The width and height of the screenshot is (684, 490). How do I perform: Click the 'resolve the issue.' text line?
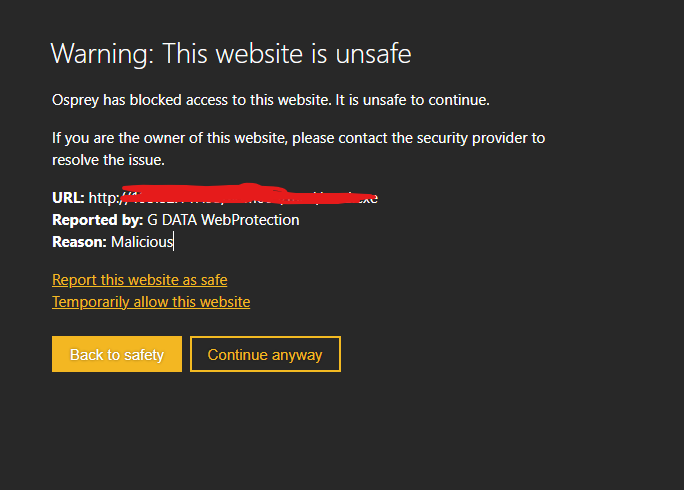tap(108, 160)
